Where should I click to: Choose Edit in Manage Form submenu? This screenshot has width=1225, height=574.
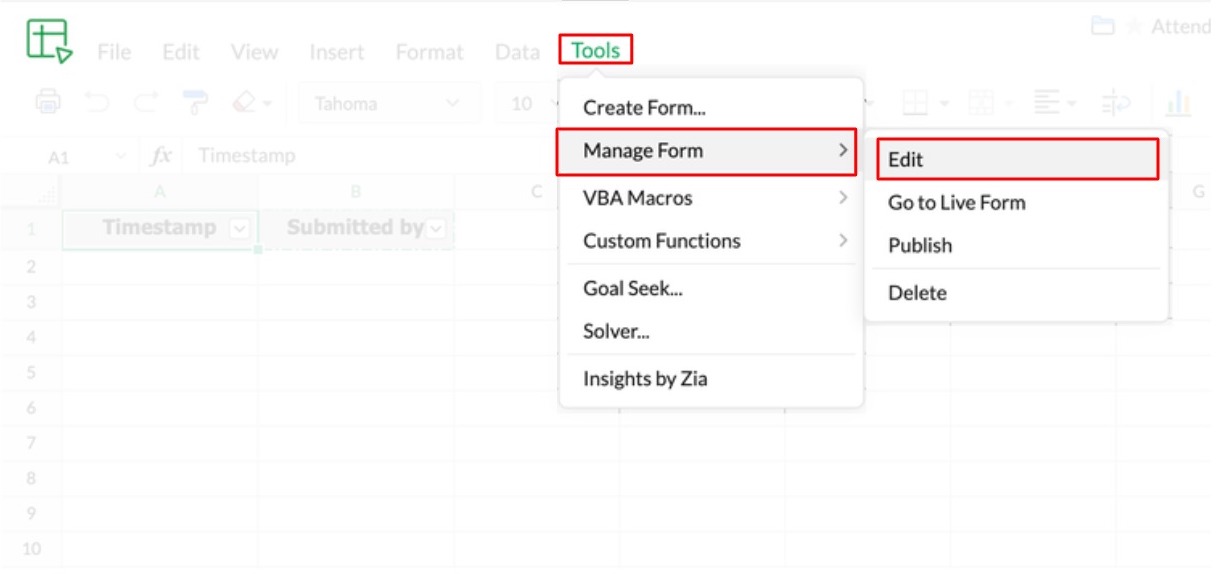tap(1016, 160)
